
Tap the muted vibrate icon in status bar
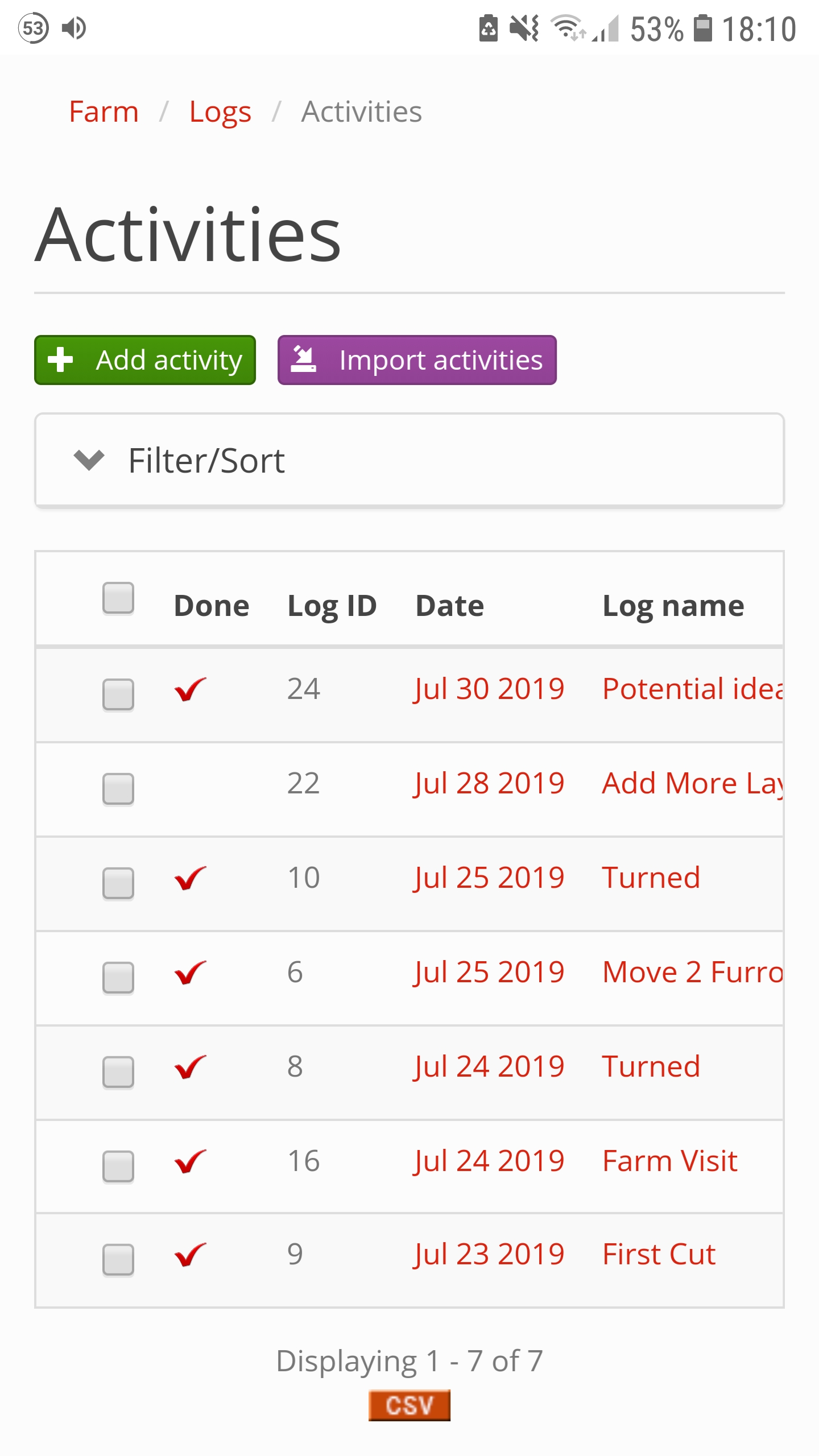(524, 28)
